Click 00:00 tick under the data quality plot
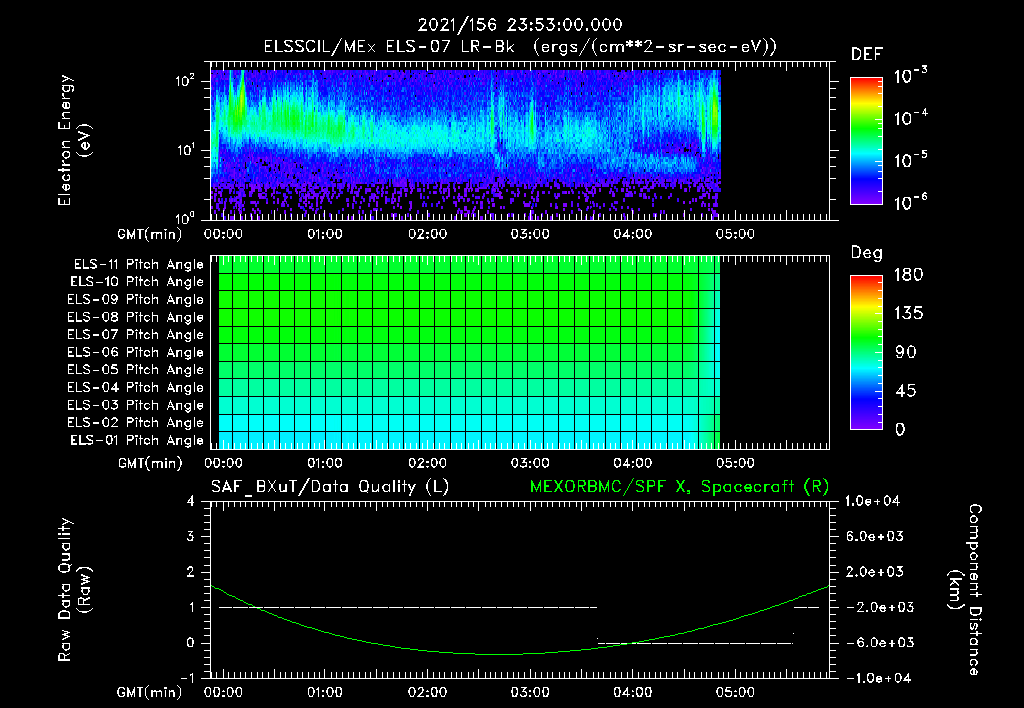The width and height of the screenshot is (1024, 708). pos(223,692)
